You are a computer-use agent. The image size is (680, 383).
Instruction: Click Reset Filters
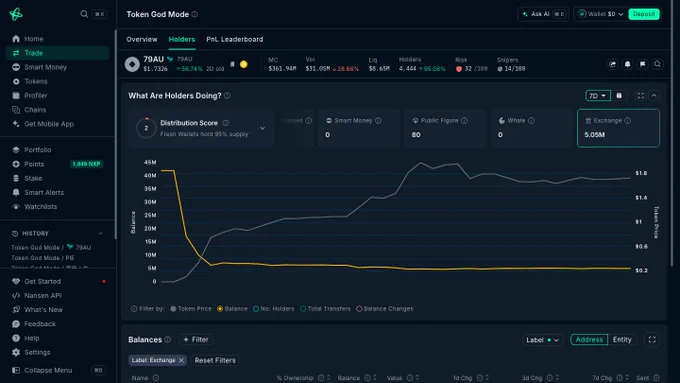tap(215, 360)
